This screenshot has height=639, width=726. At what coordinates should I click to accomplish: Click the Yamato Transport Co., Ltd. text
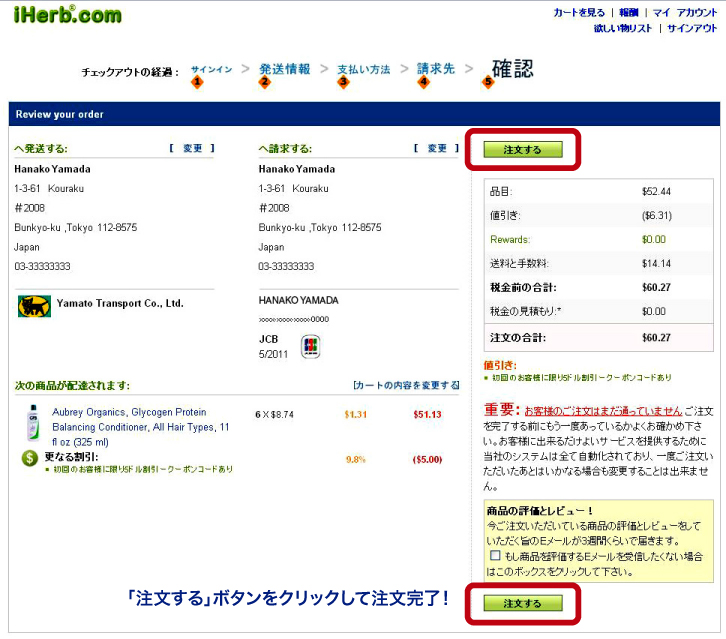pyautogui.click(x=120, y=303)
